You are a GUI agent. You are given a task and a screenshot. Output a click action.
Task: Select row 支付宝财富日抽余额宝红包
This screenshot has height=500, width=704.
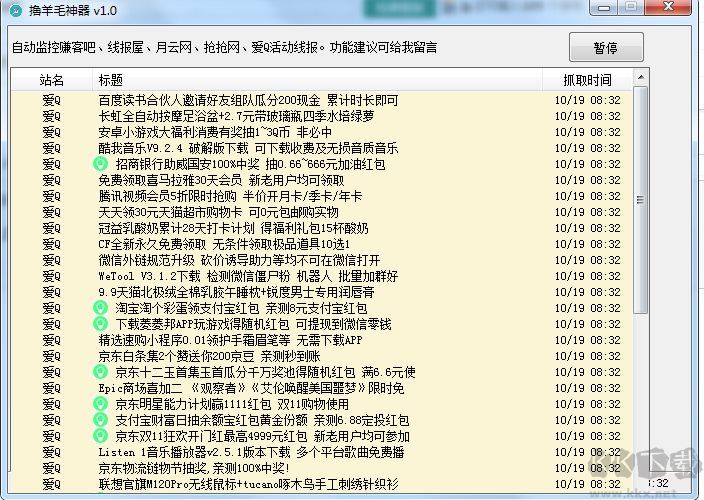(322, 420)
